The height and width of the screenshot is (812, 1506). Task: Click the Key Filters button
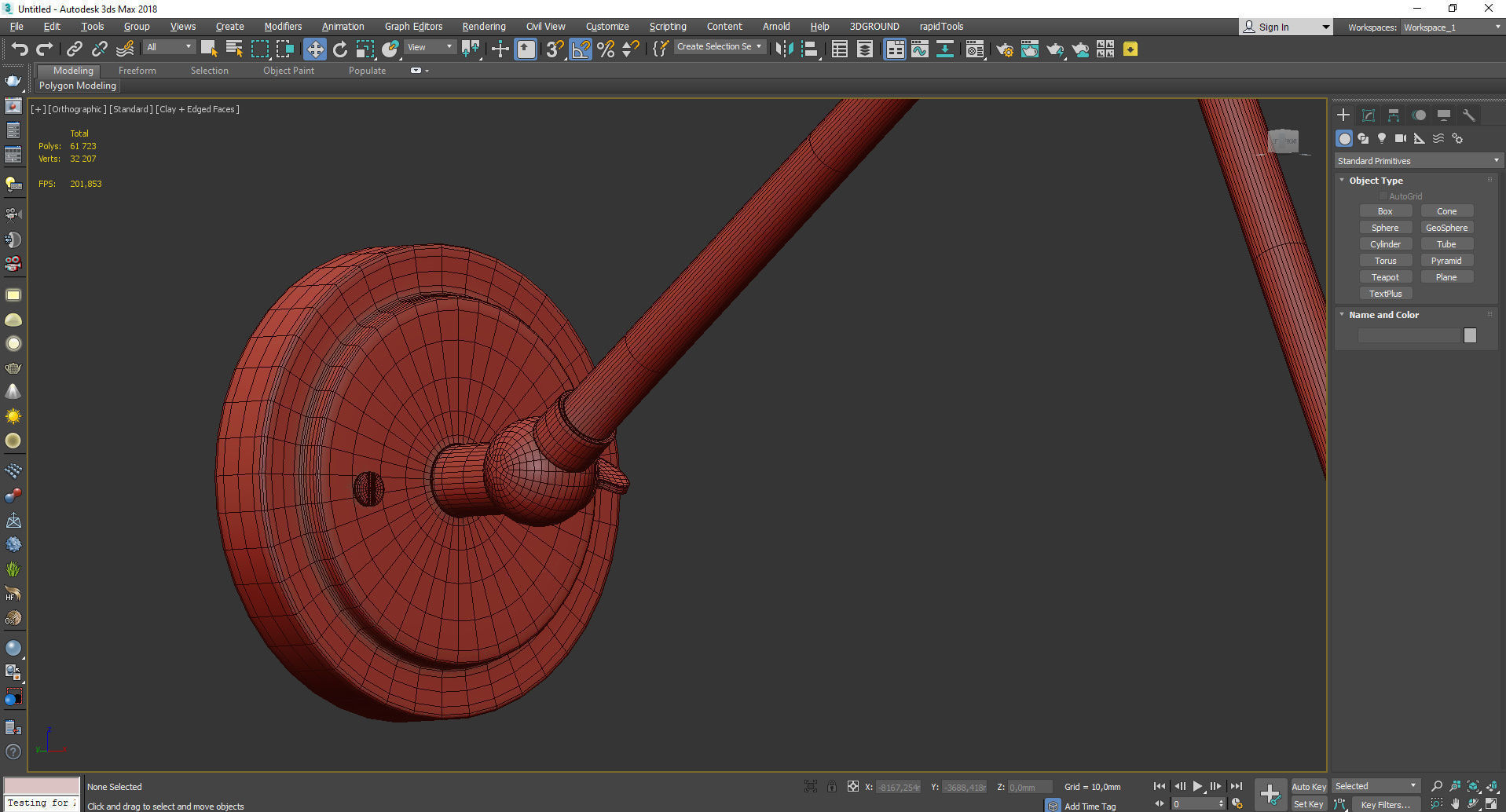pos(1384,804)
